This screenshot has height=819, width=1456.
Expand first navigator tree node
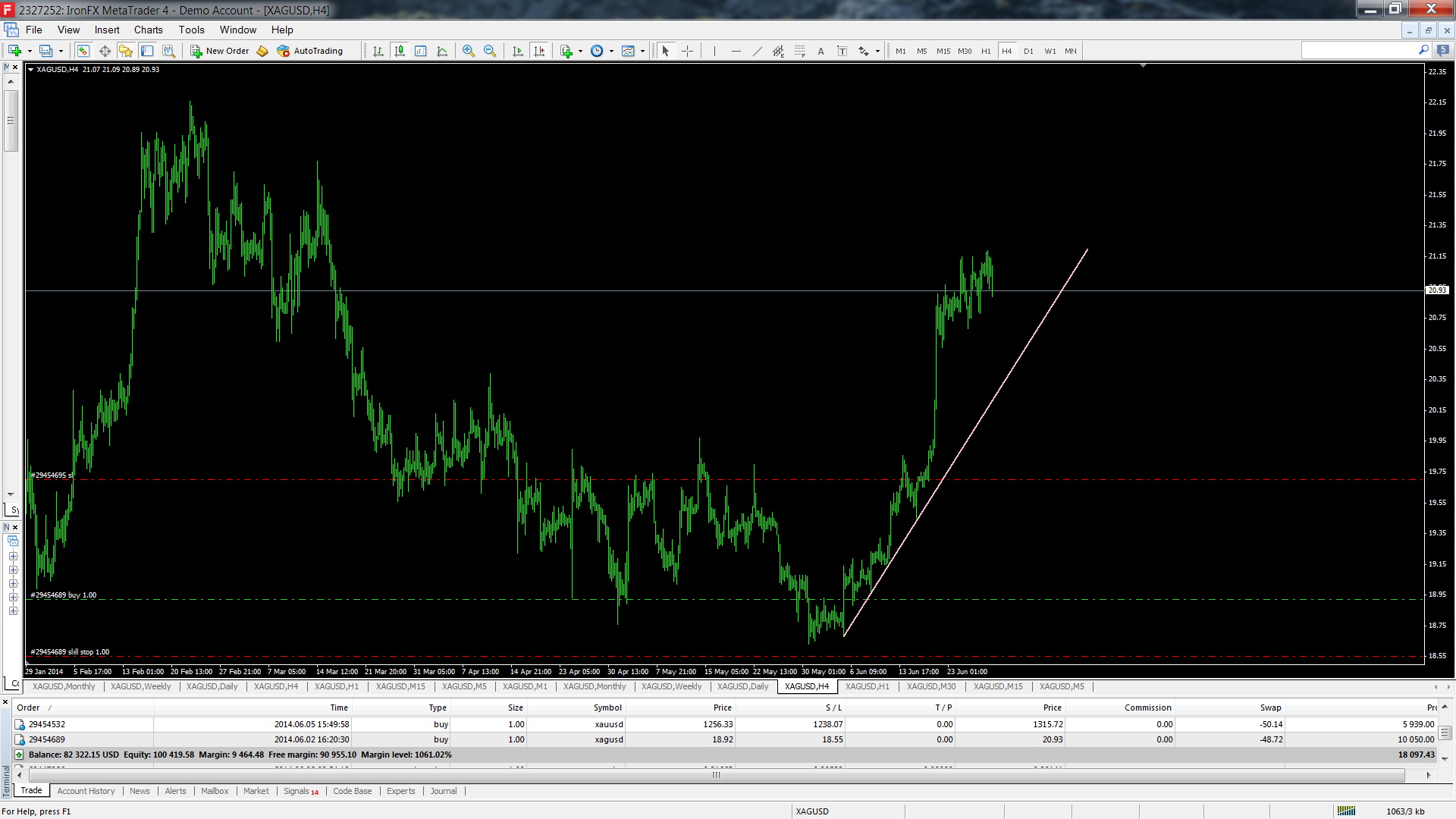click(13, 556)
